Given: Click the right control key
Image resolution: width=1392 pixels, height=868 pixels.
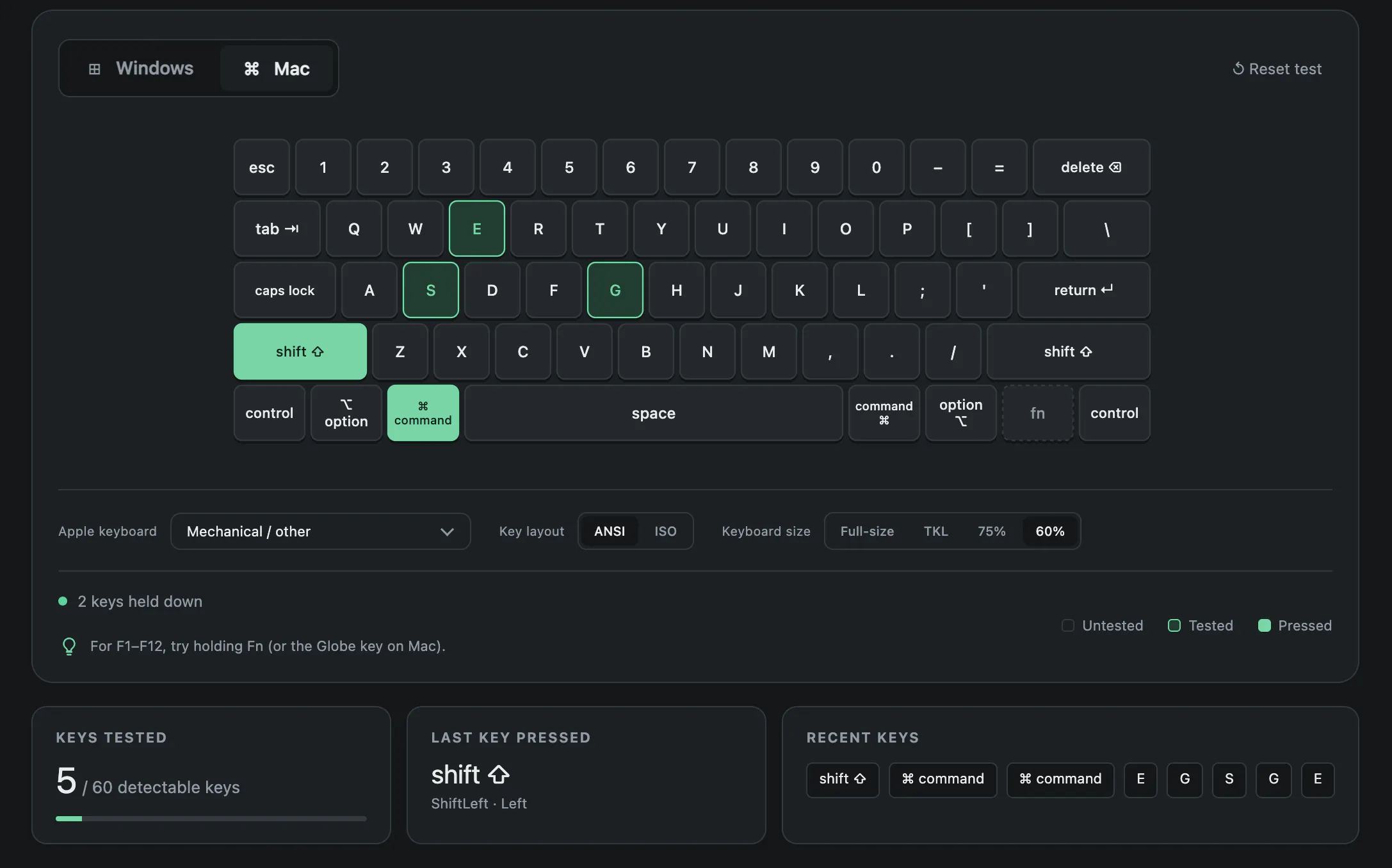Looking at the screenshot, I should point(1115,413).
